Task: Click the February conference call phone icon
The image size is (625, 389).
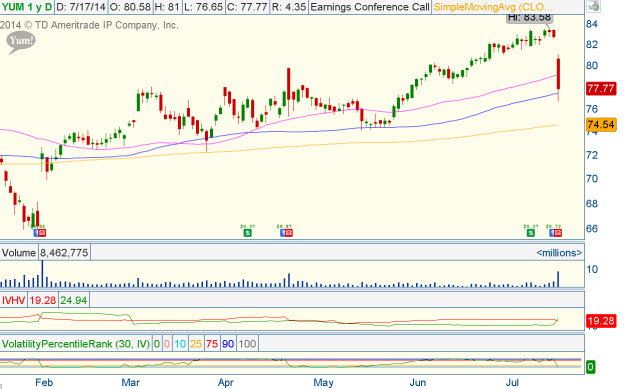Action: 42,233
